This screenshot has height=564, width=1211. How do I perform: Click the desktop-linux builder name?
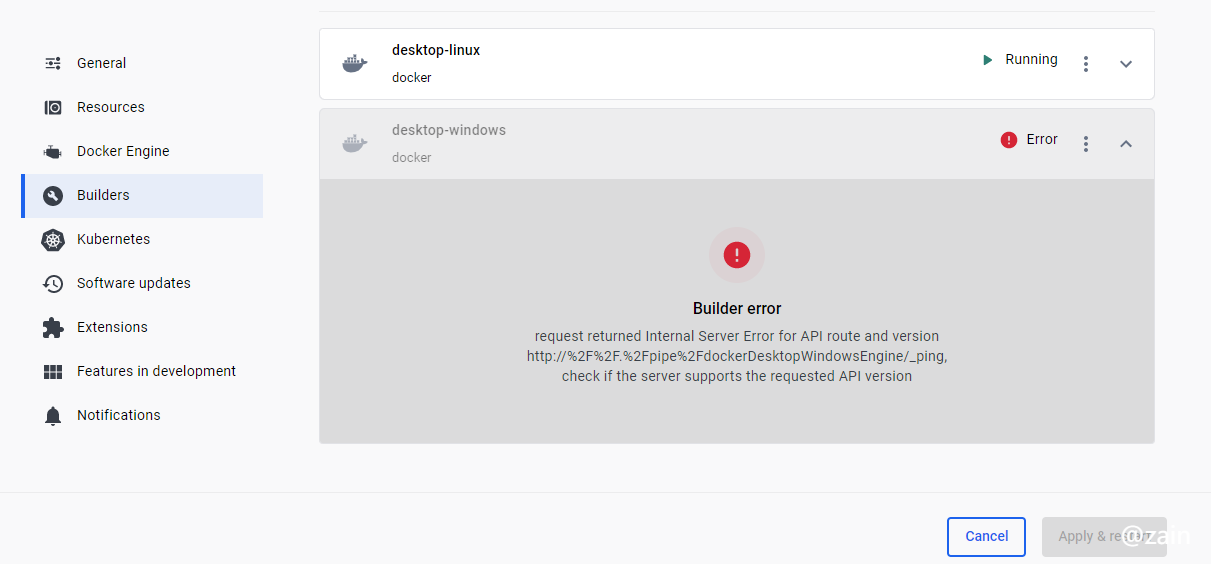(436, 50)
